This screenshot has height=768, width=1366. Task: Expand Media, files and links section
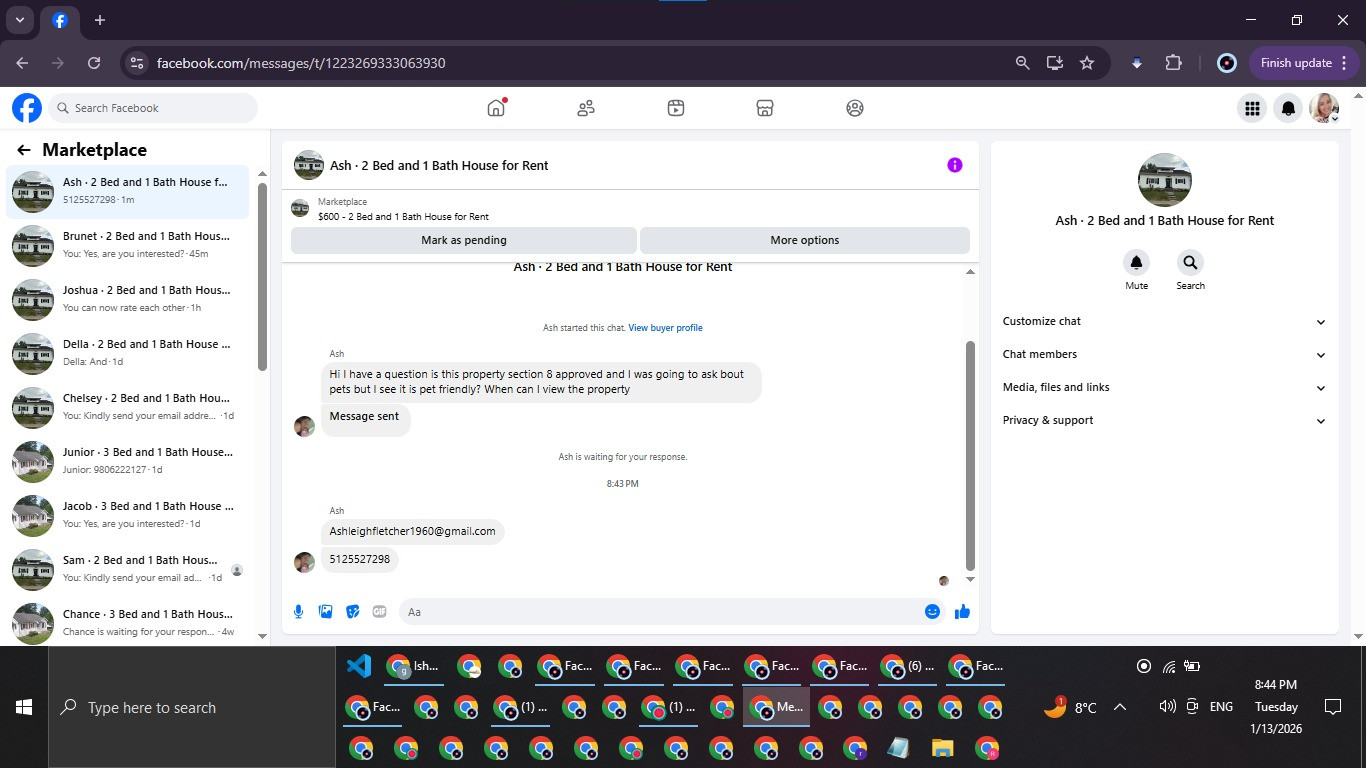tap(1164, 388)
